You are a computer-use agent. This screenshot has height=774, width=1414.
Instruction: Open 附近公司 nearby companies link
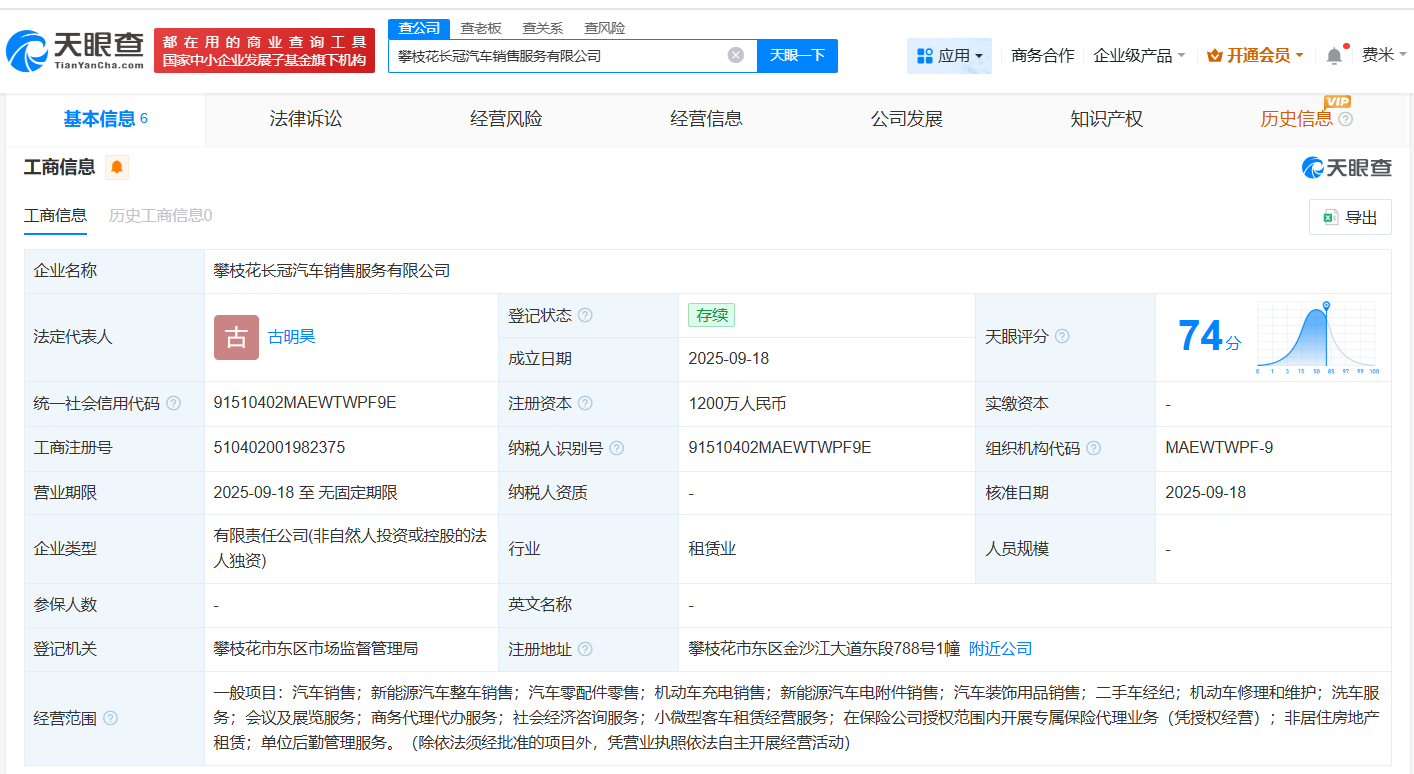tap(1000, 649)
